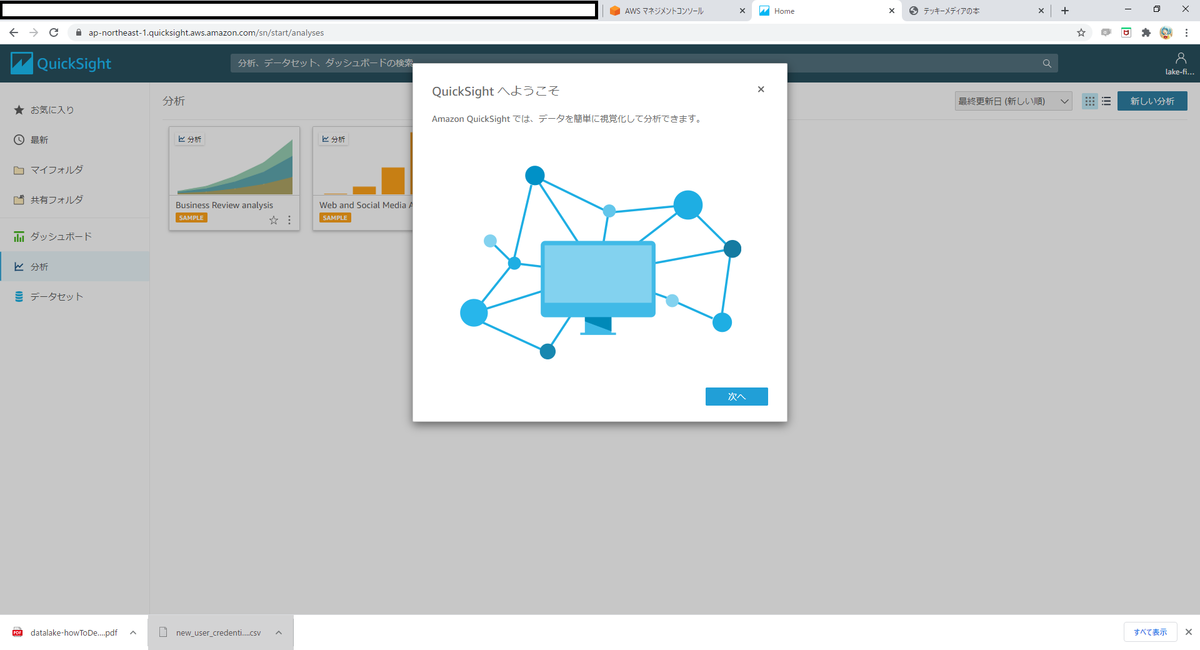1200x650 pixels.
Task: Switch to grid view
Action: coord(1090,101)
